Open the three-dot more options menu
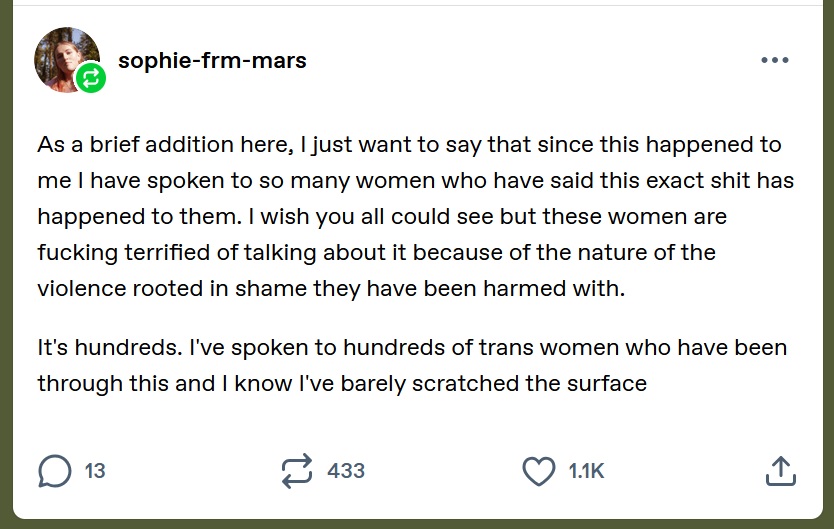 775,60
